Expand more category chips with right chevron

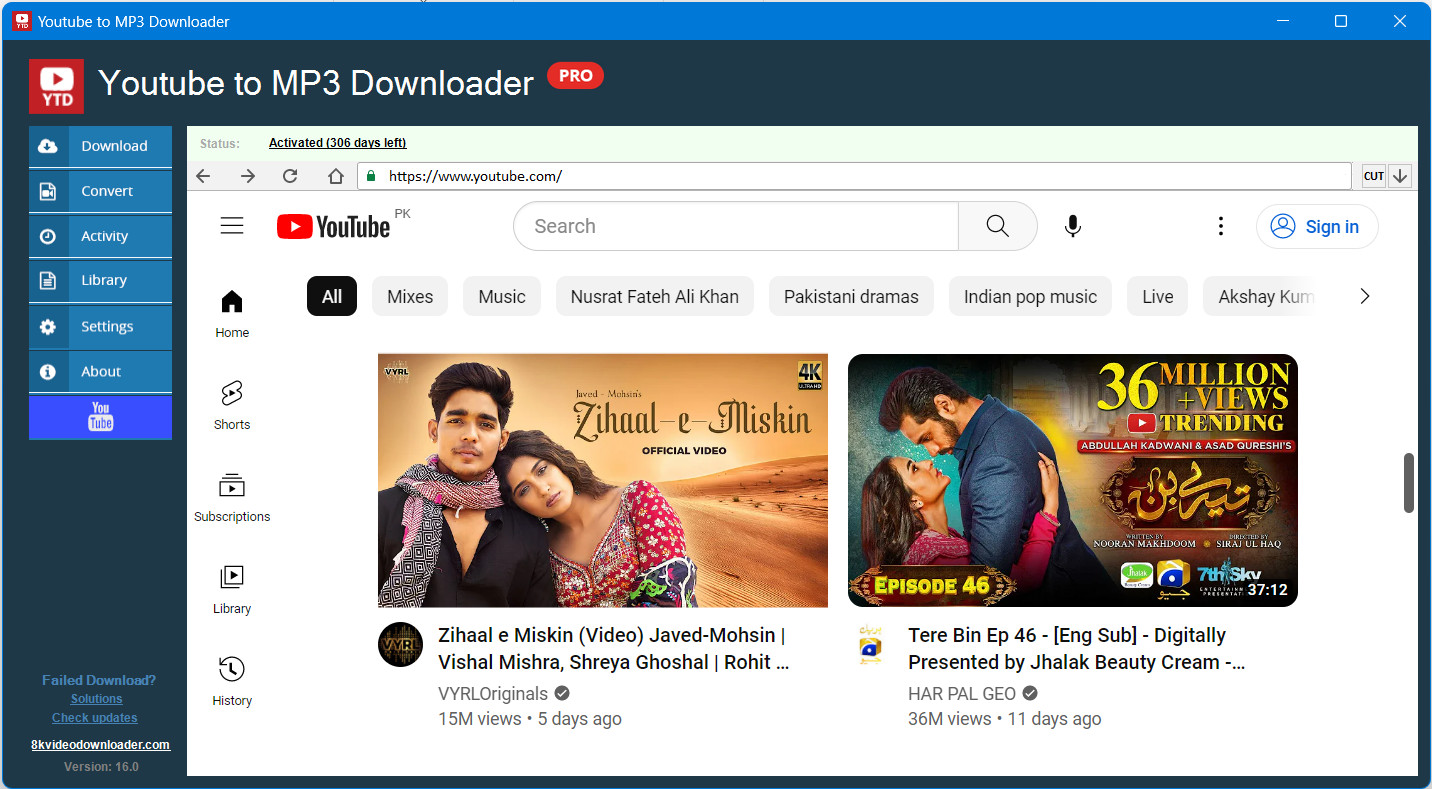1365,296
